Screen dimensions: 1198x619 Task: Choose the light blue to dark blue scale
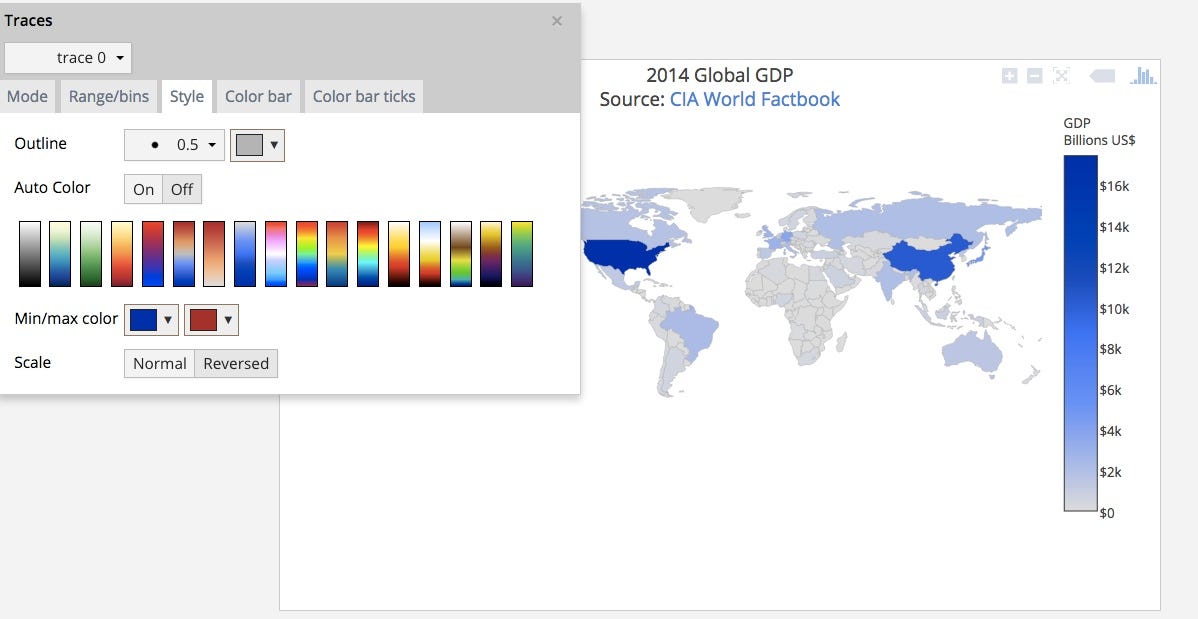coord(245,254)
